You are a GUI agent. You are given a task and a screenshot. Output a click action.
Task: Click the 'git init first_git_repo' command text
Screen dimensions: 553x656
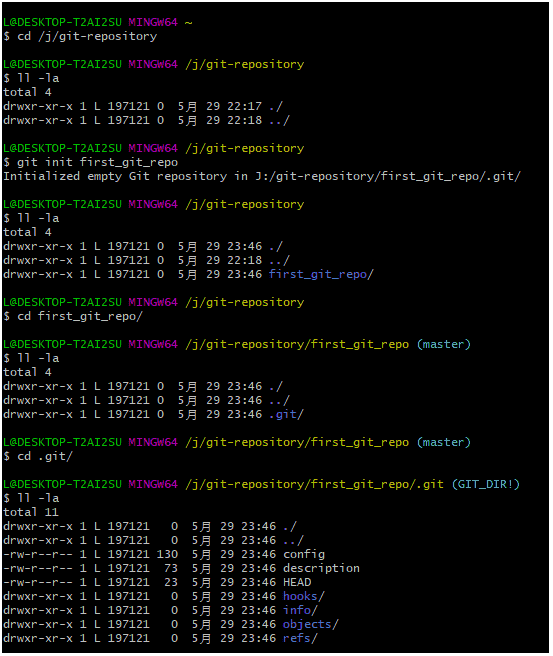(97, 162)
